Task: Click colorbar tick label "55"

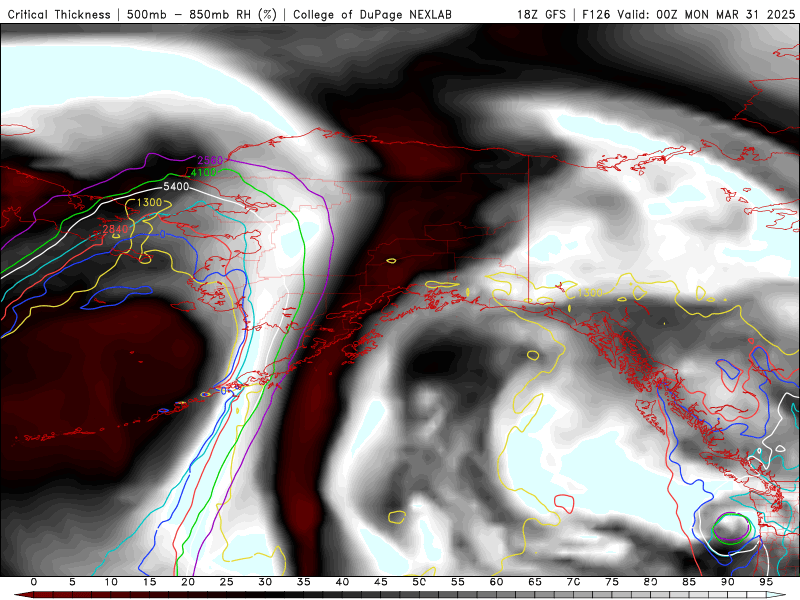Action: [458, 582]
